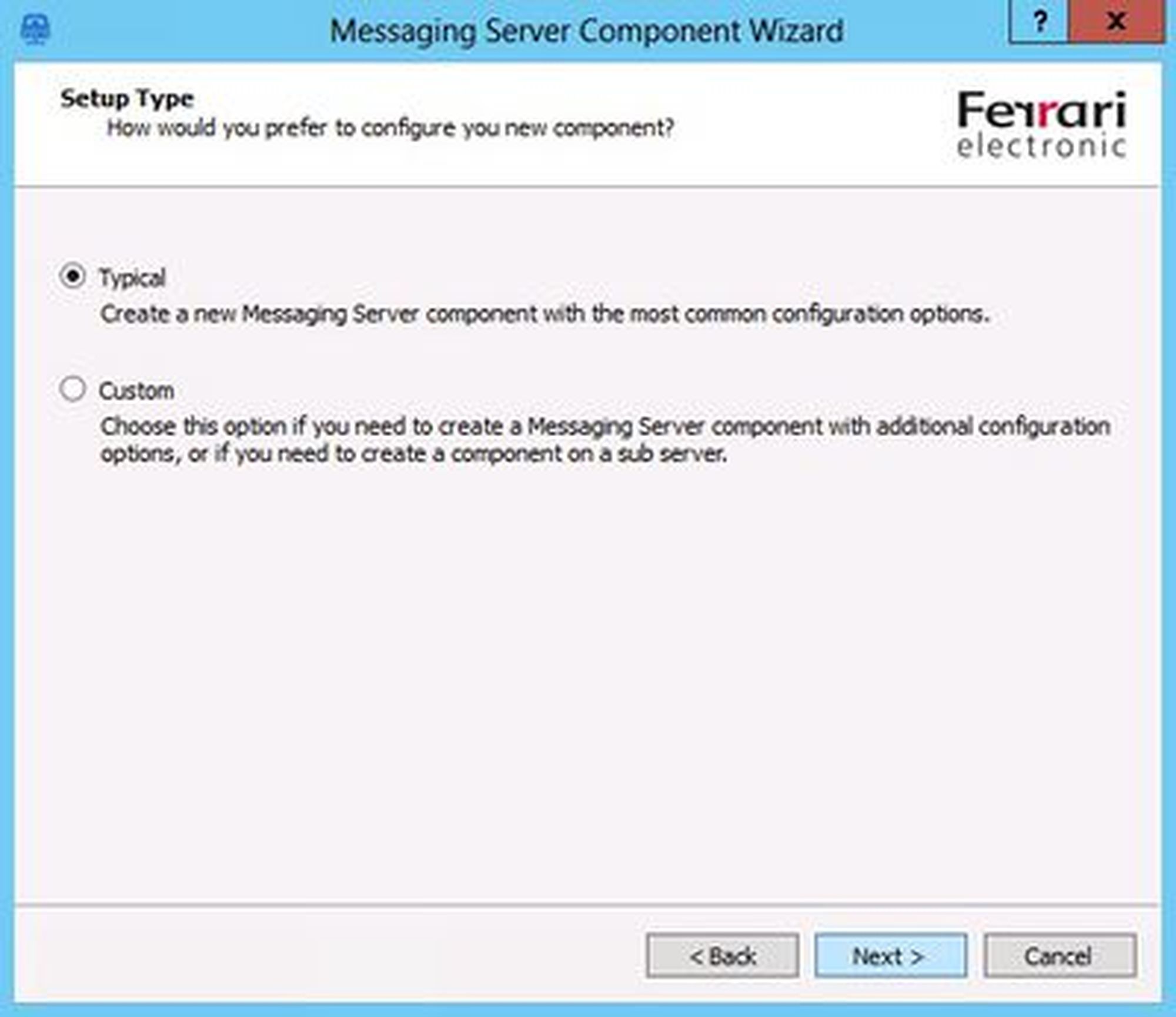Select the Typical radio button
Screen dimensions: 1176x1017
tap(73, 276)
